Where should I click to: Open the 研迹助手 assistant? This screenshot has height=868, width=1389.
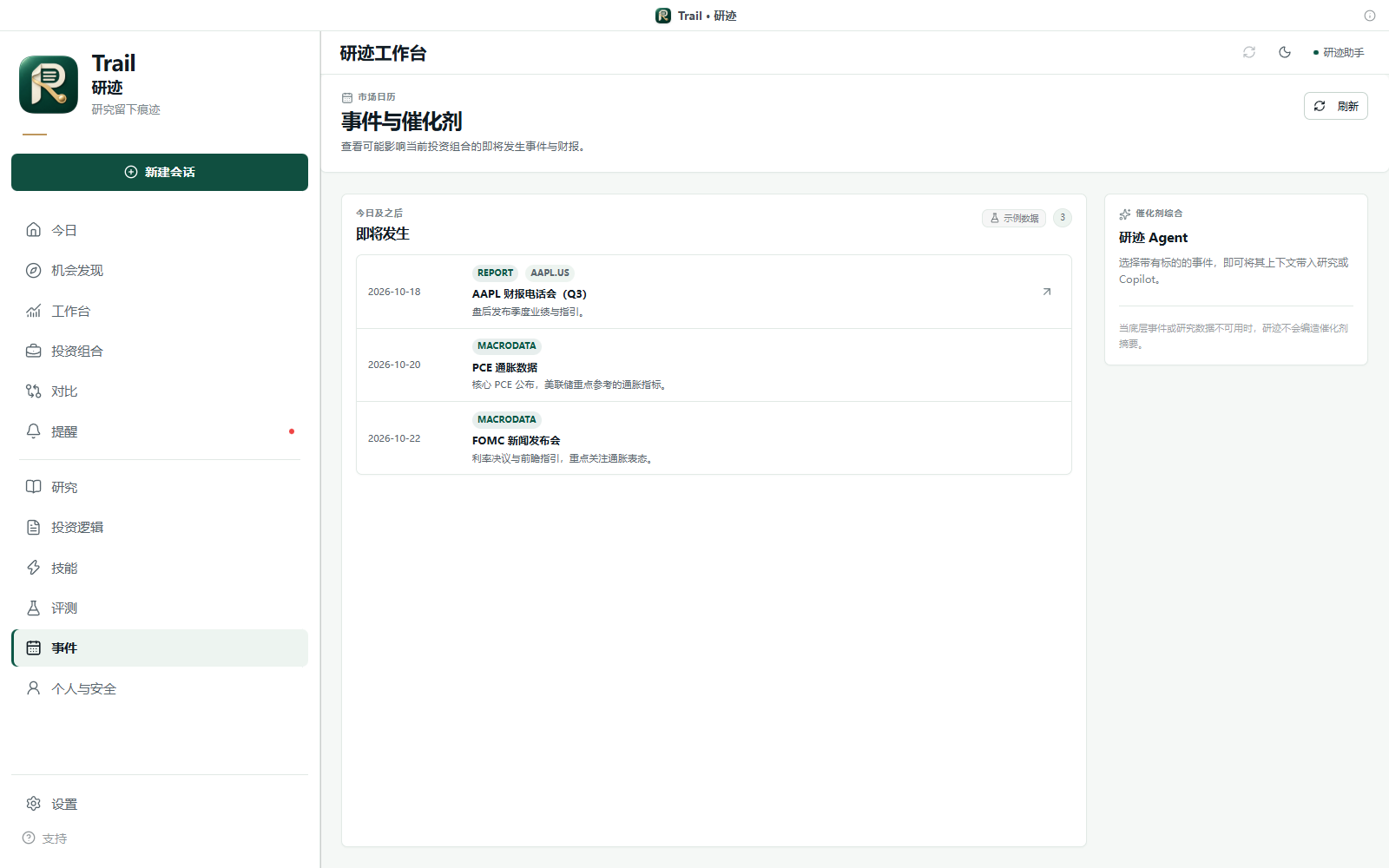coord(1339,52)
